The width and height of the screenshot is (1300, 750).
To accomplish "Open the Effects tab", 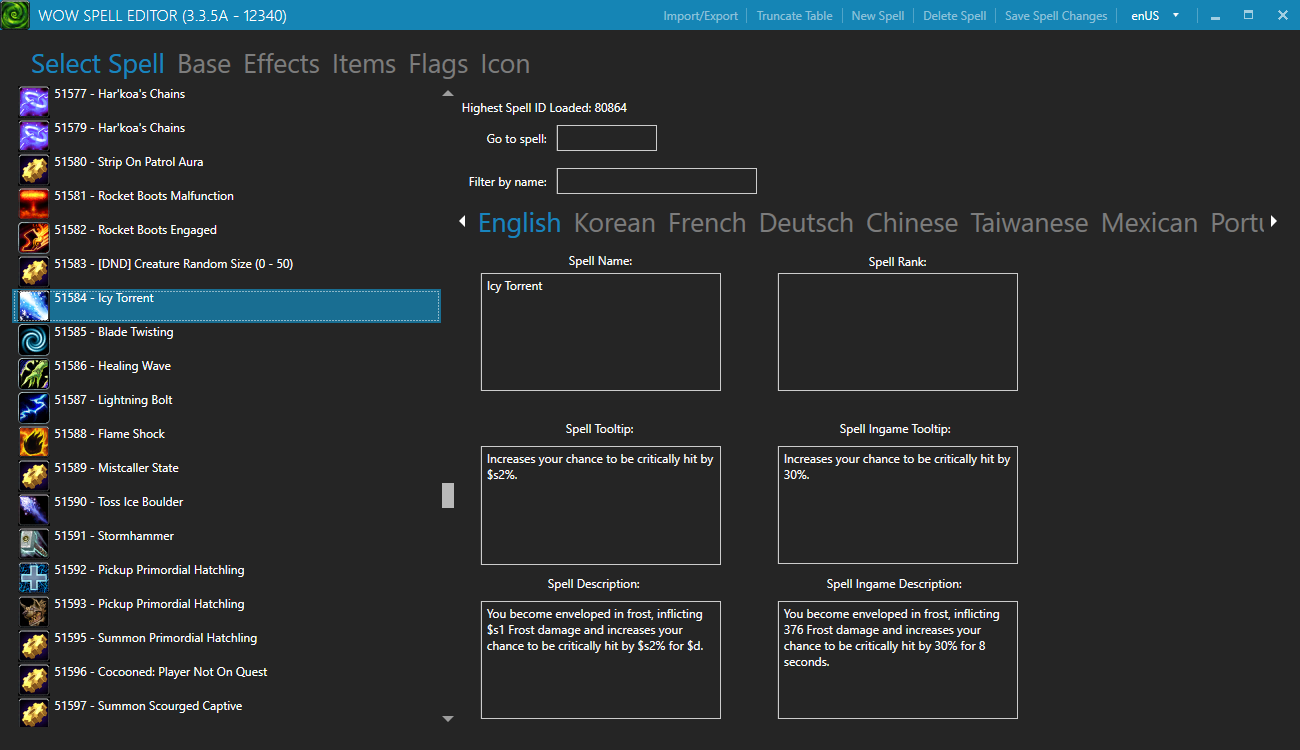I will (x=282, y=64).
